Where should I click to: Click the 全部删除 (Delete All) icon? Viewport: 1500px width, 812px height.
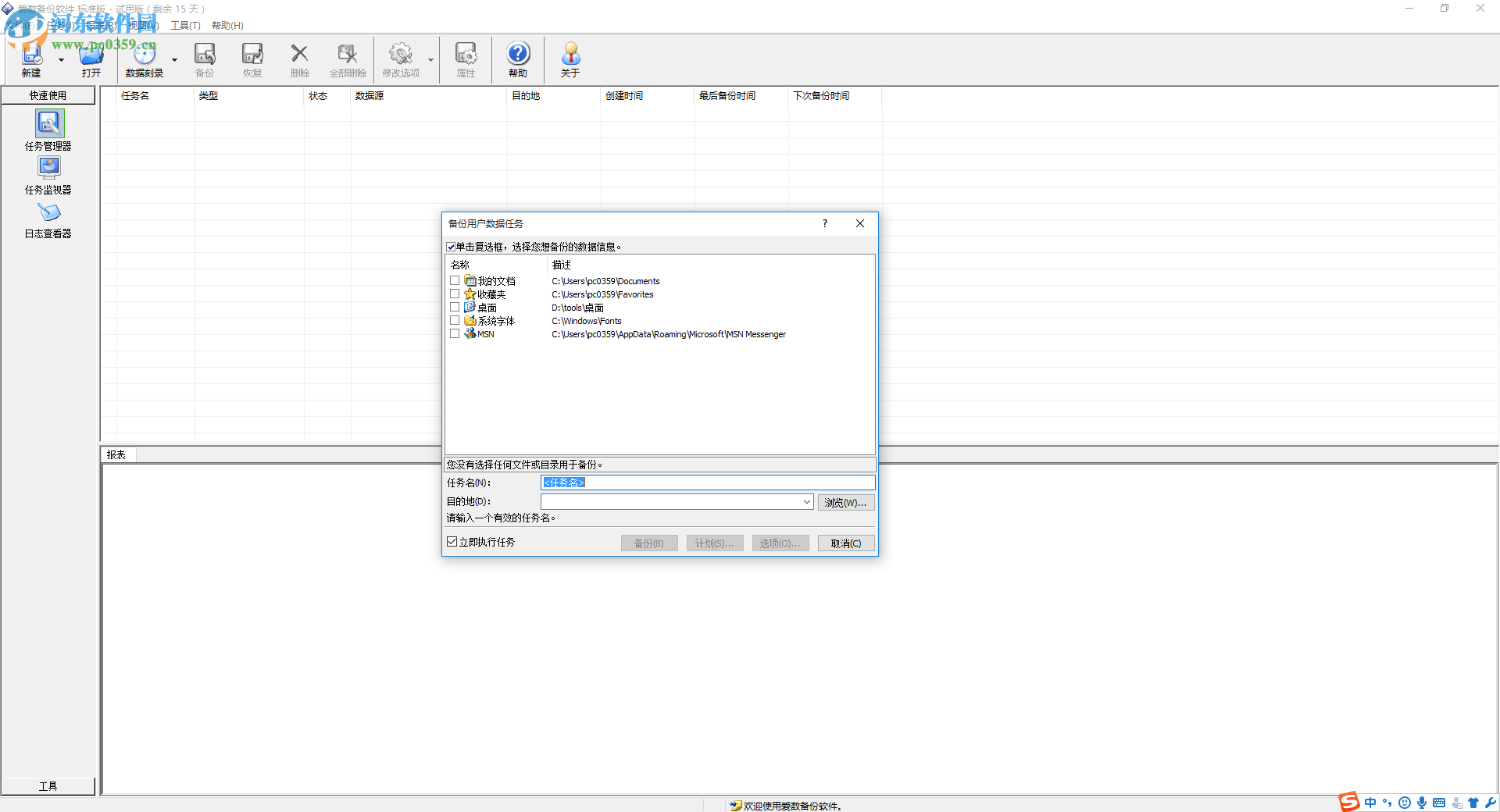[x=348, y=54]
